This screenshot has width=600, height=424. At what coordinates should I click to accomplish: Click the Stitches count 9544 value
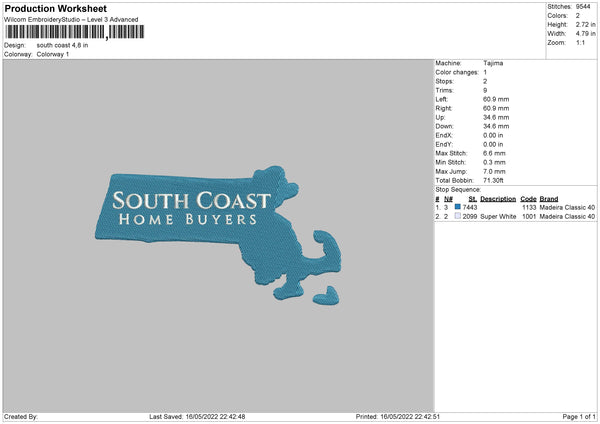pyautogui.click(x=583, y=7)
